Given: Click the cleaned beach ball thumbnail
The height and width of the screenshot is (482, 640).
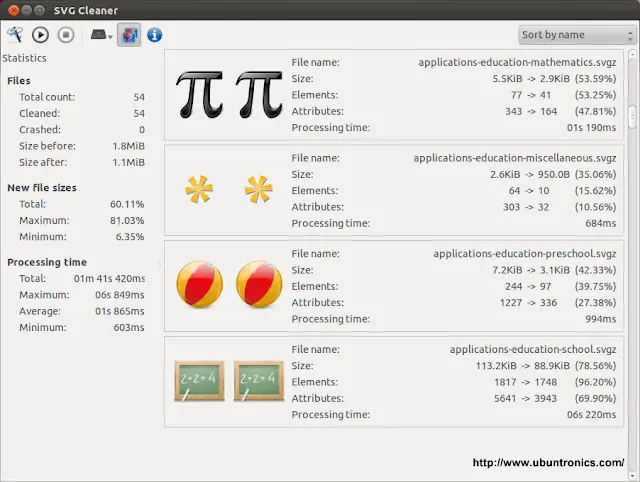Looking at the screenshot, I should 259,284.
